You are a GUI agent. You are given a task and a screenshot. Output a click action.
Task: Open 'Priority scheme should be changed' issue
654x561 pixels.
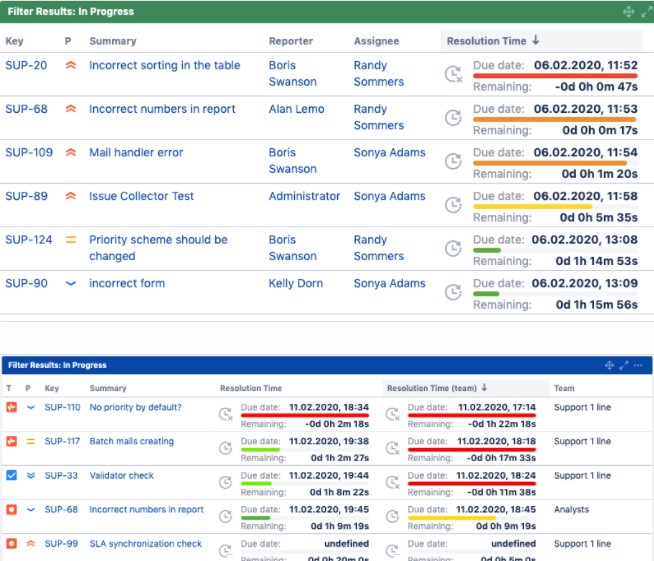(x=158, y=248)
